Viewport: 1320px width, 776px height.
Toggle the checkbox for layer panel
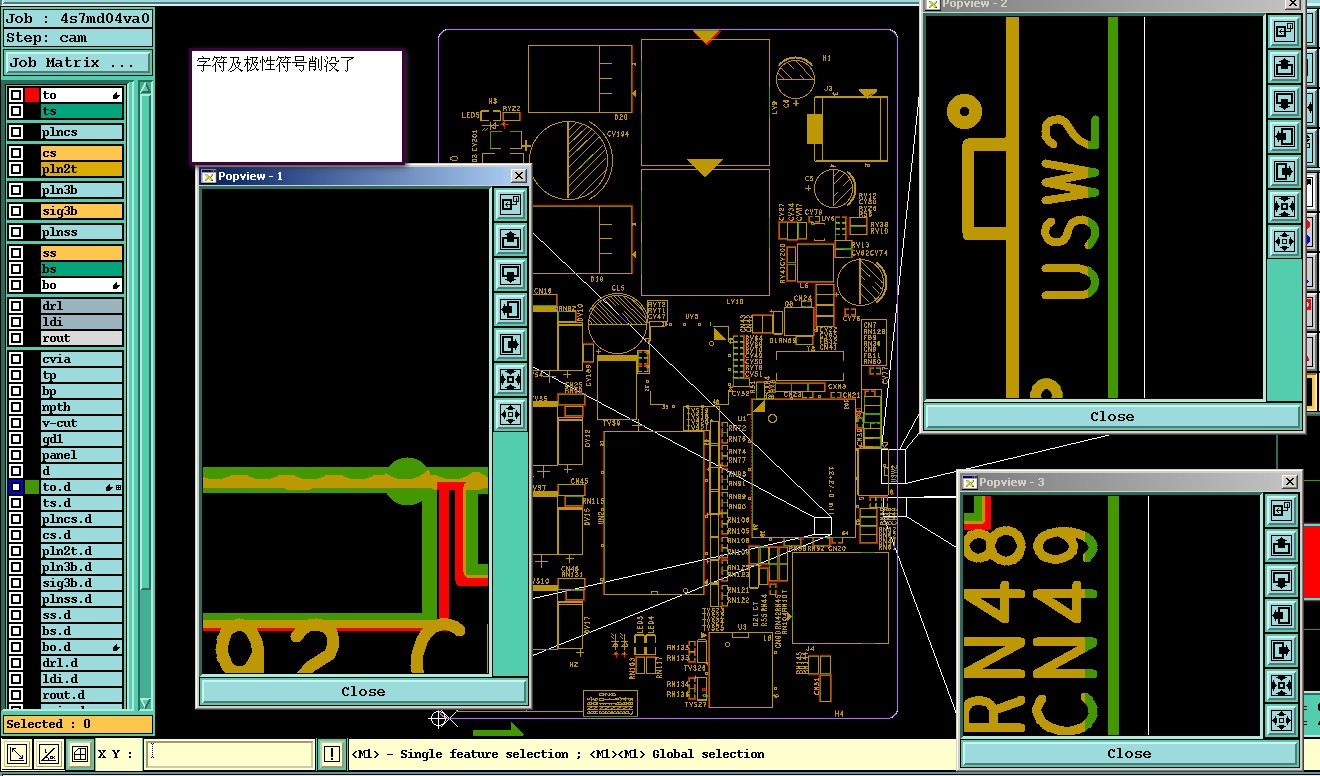pos(16,455)
